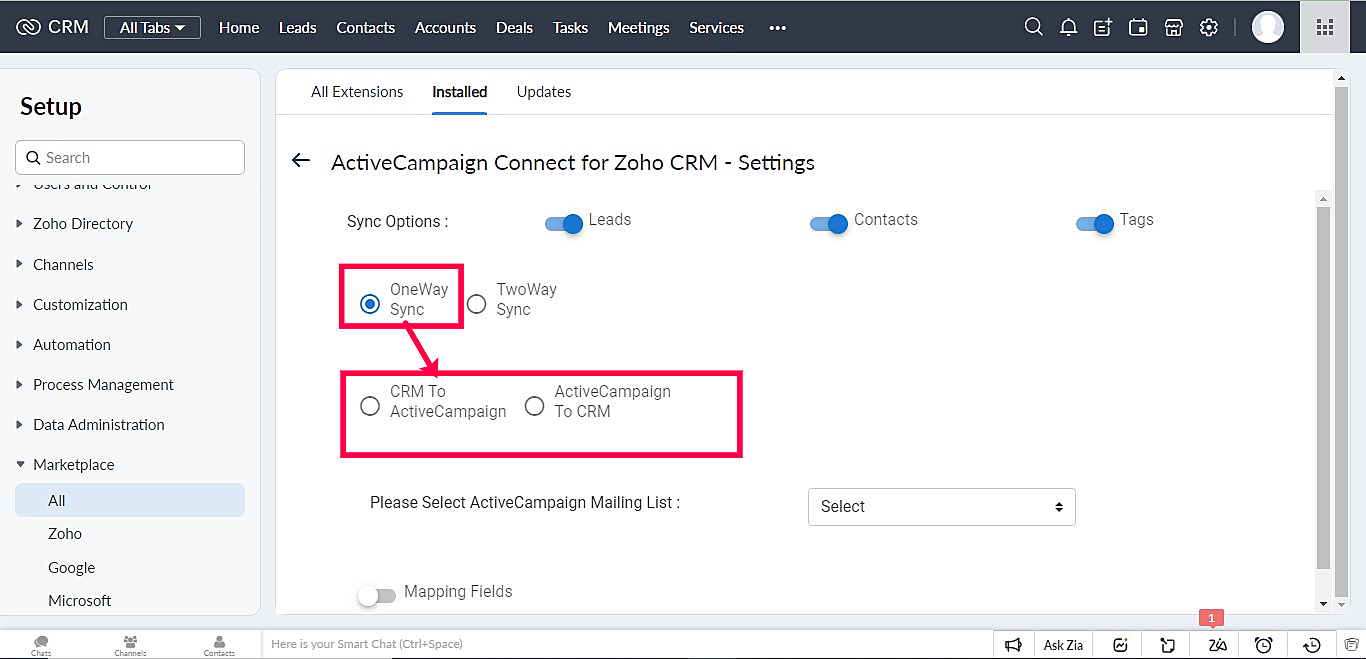Click the create new record plus icon
1366x659 pixels.
coord(1103,27)
